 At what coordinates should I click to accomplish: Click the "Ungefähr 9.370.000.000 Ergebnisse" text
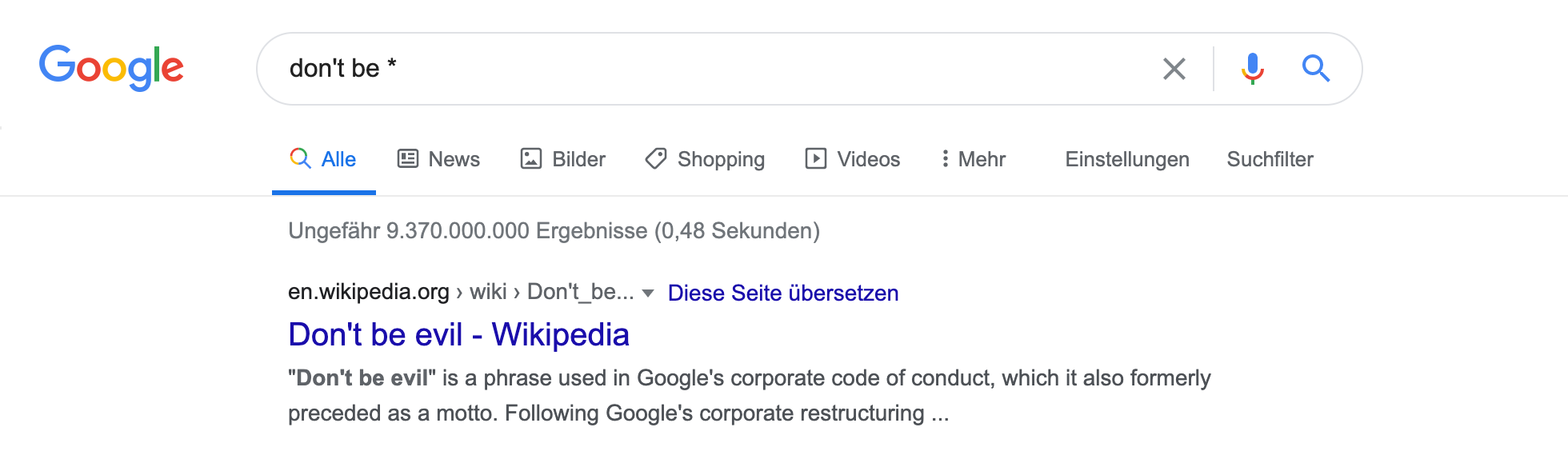pos(554,230)
